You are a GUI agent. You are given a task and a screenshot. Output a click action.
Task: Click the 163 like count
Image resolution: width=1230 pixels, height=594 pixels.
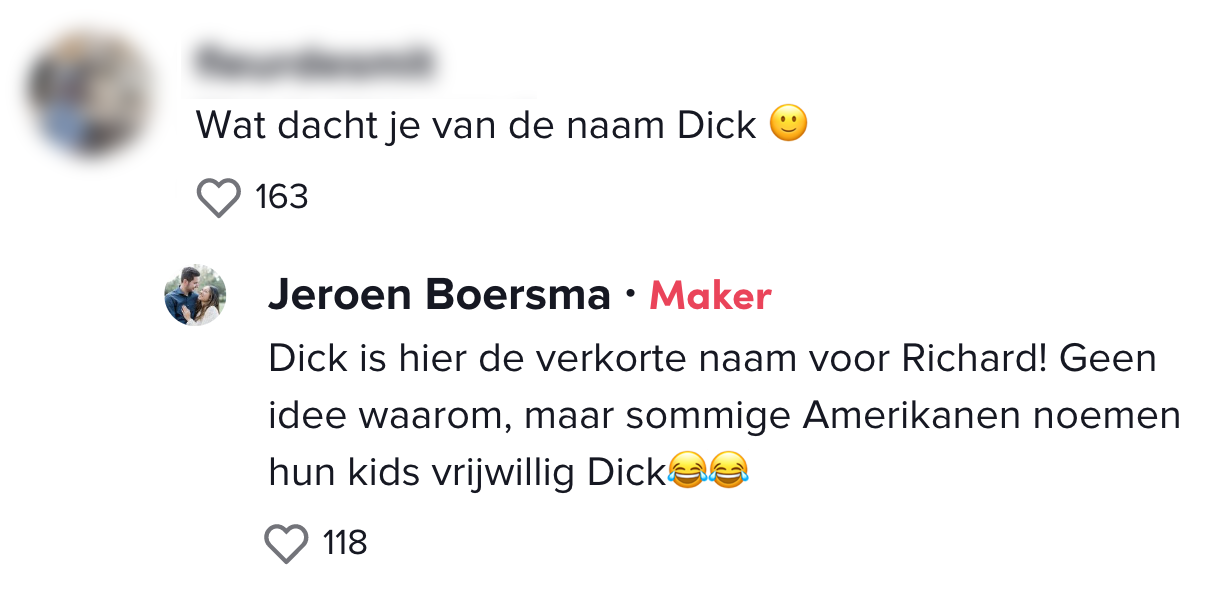282,197
